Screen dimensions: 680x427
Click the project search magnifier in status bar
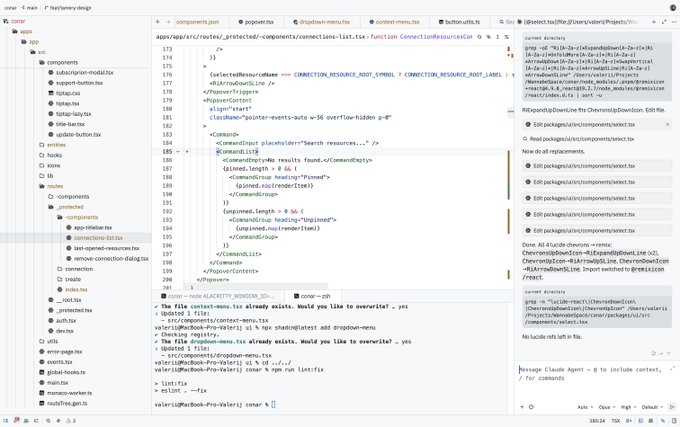tap(48, 420)
